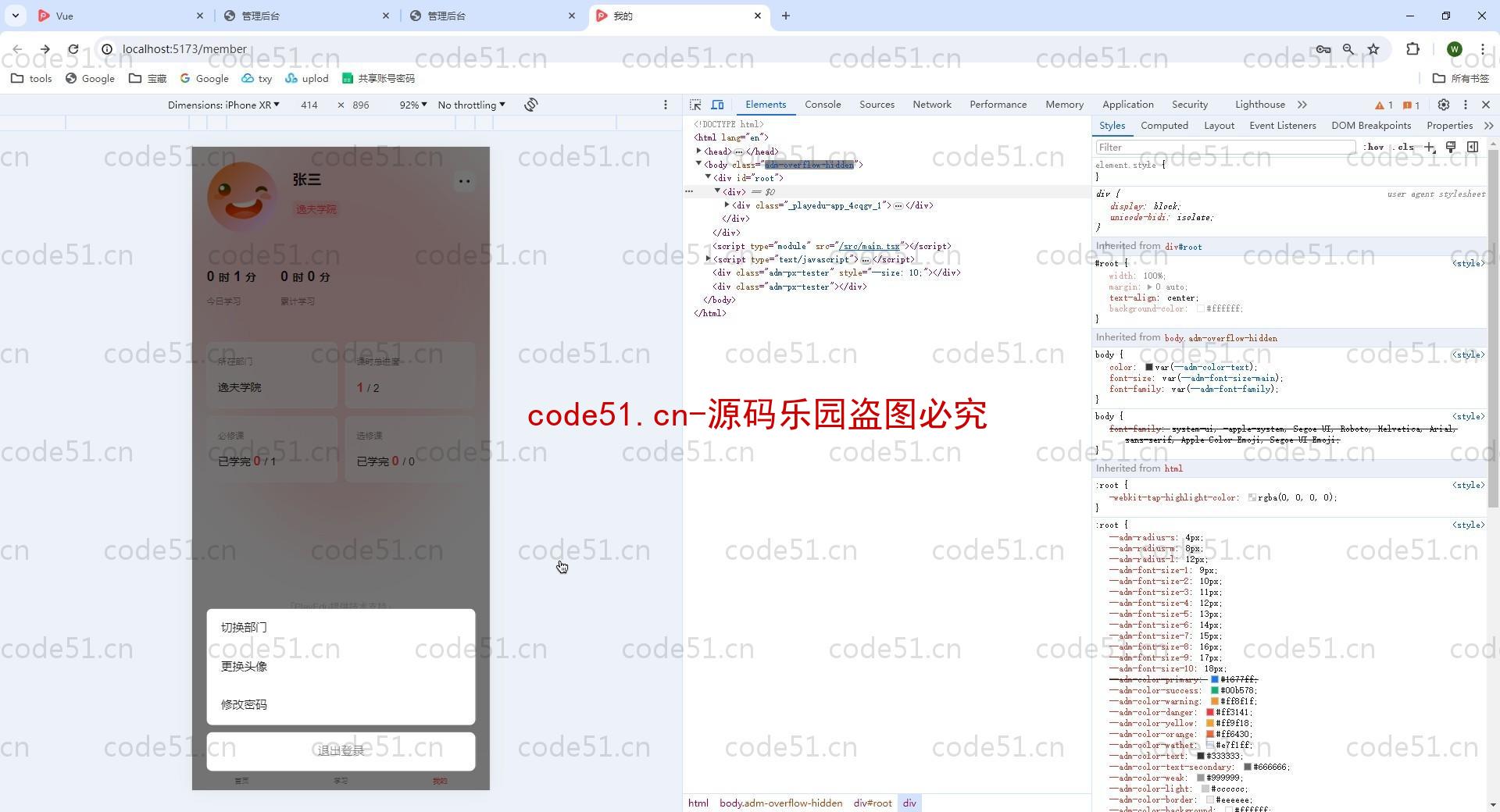
Task: Click the issues count indicator
Action: click(1411, 105)
